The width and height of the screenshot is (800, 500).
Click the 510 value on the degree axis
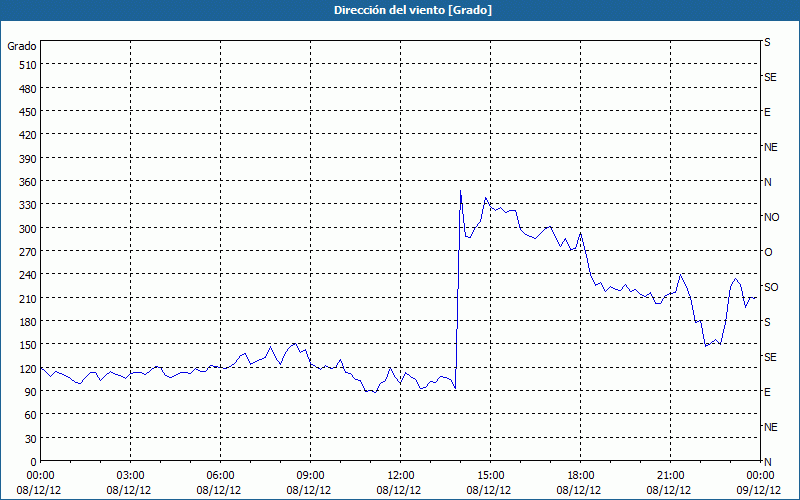tap(28, 65)
